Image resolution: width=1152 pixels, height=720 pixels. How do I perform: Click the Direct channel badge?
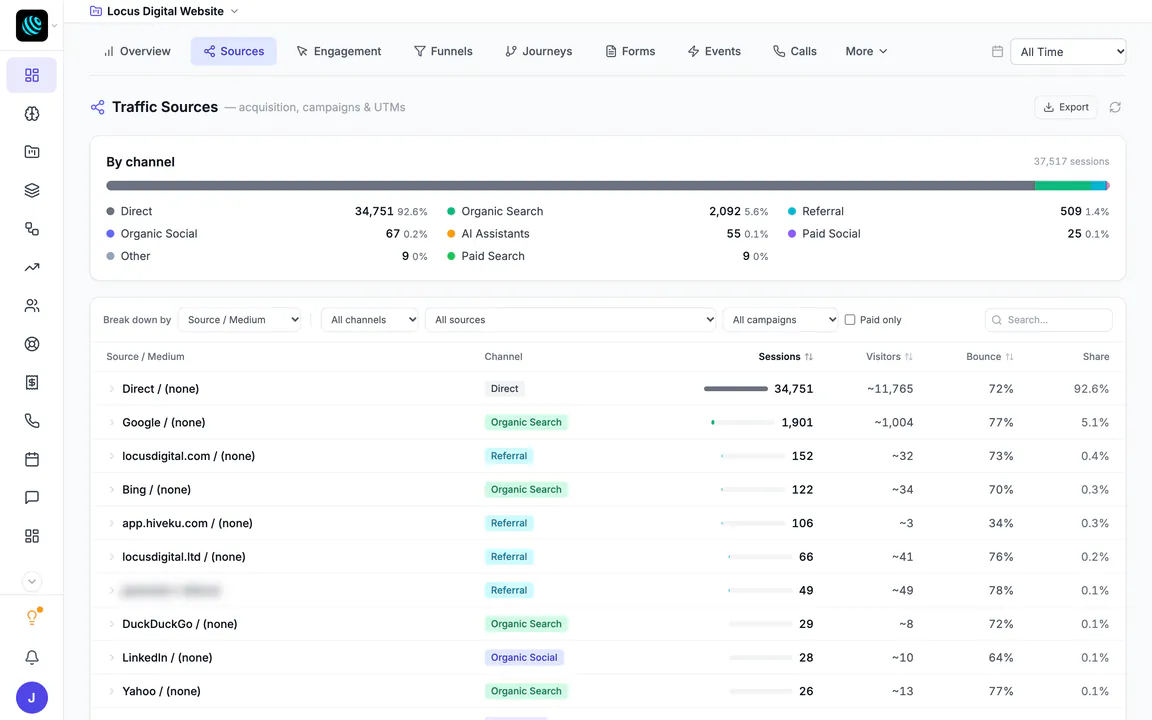[504, 389]
